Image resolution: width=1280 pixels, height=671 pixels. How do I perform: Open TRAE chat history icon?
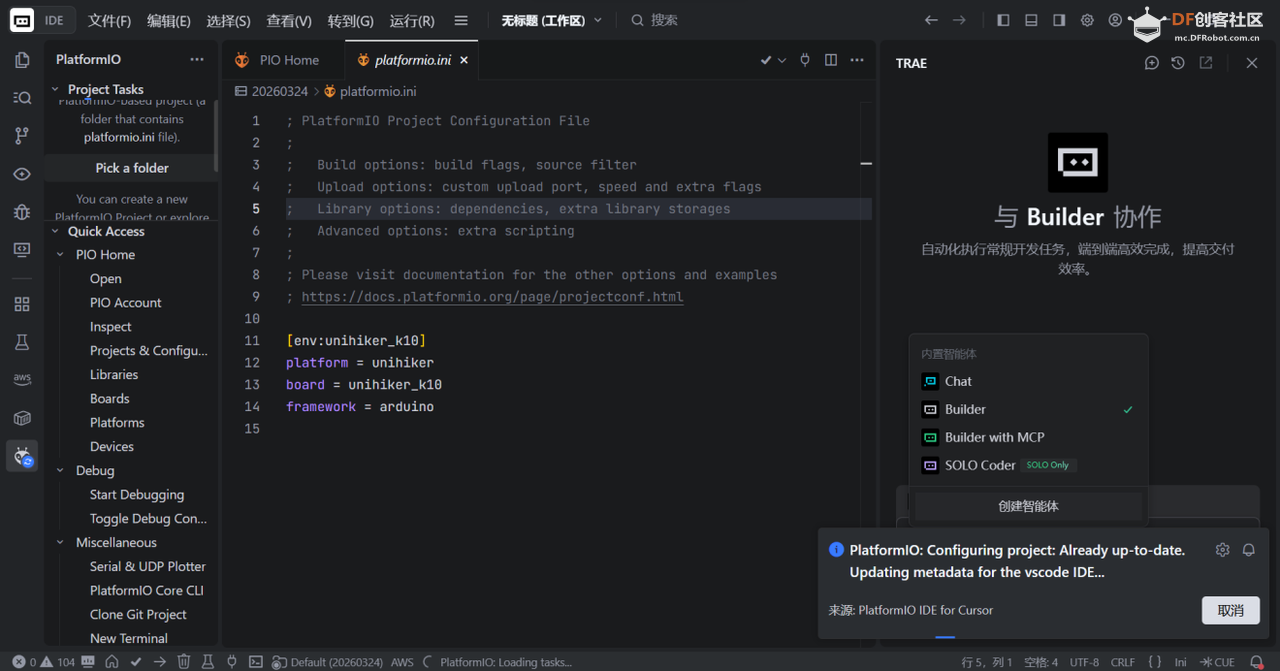pyautogui.click(x=1178, y=63)
